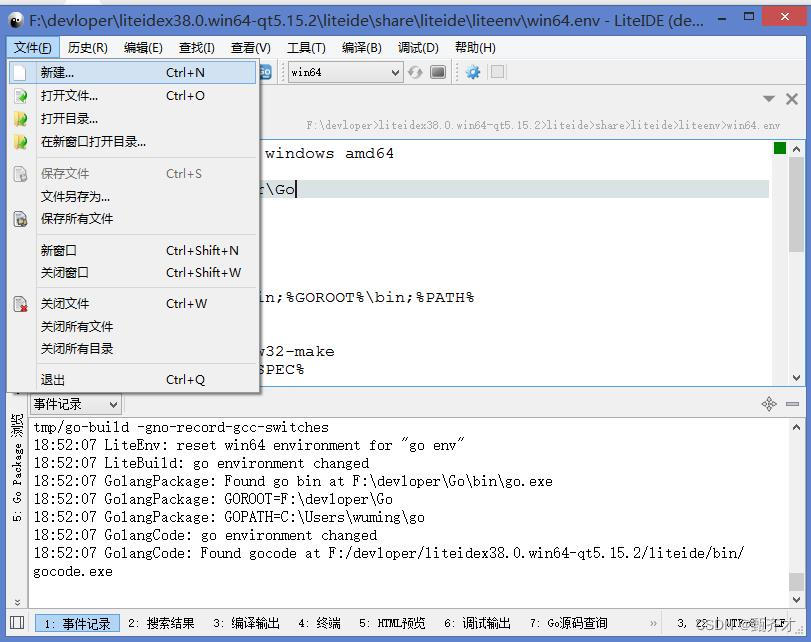This screenshot has width=811, height=642.
Task: Click the reload environment icon
Action: 415,72
